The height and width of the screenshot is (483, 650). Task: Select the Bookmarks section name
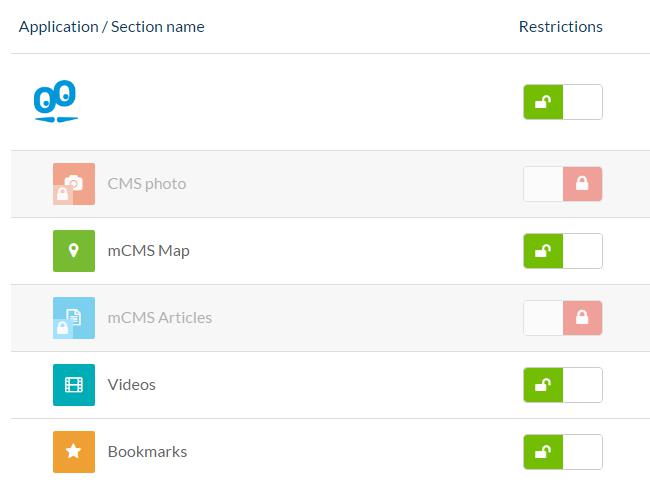[x=147, y=452]
